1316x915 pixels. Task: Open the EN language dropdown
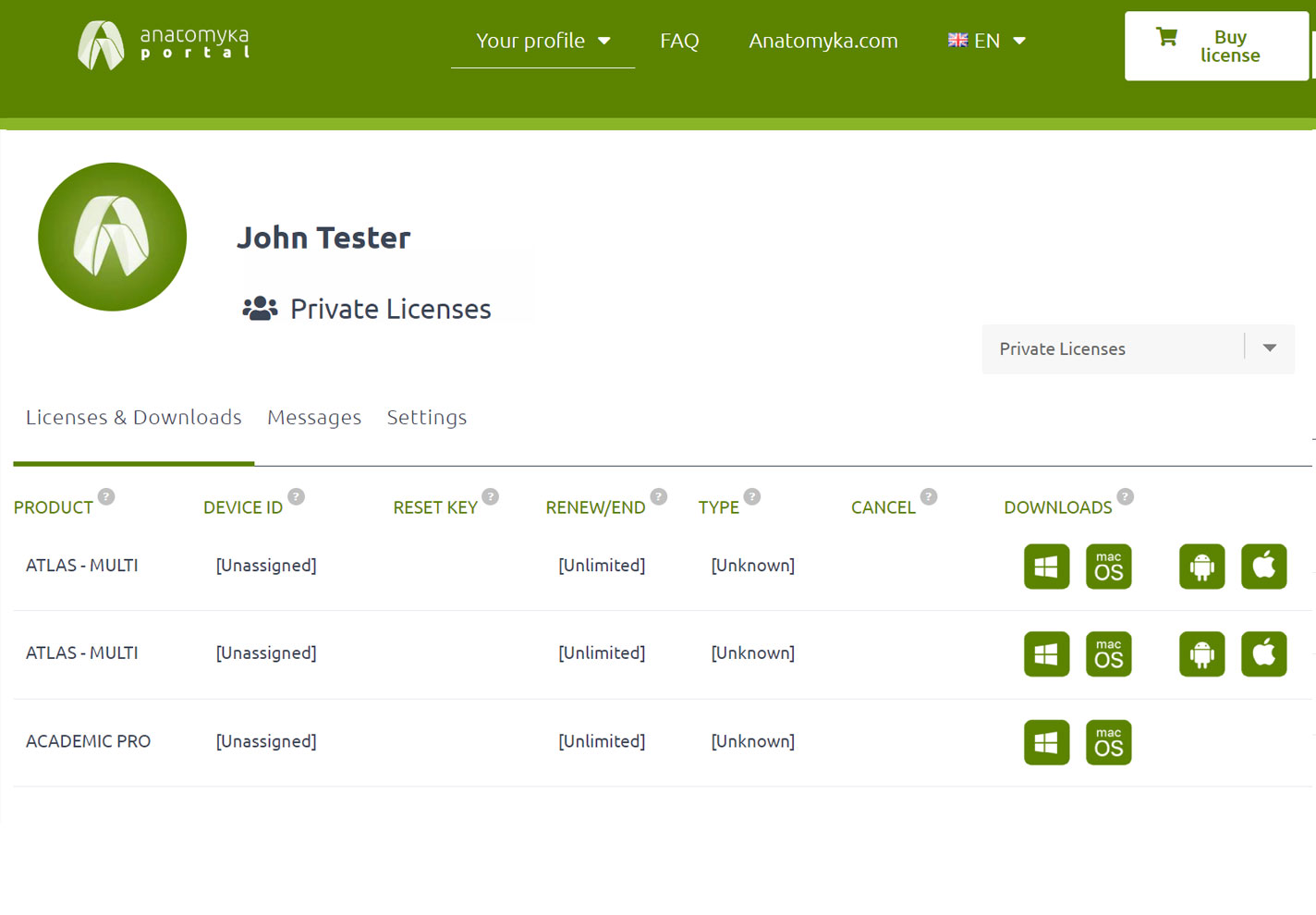tap(986, 41)
